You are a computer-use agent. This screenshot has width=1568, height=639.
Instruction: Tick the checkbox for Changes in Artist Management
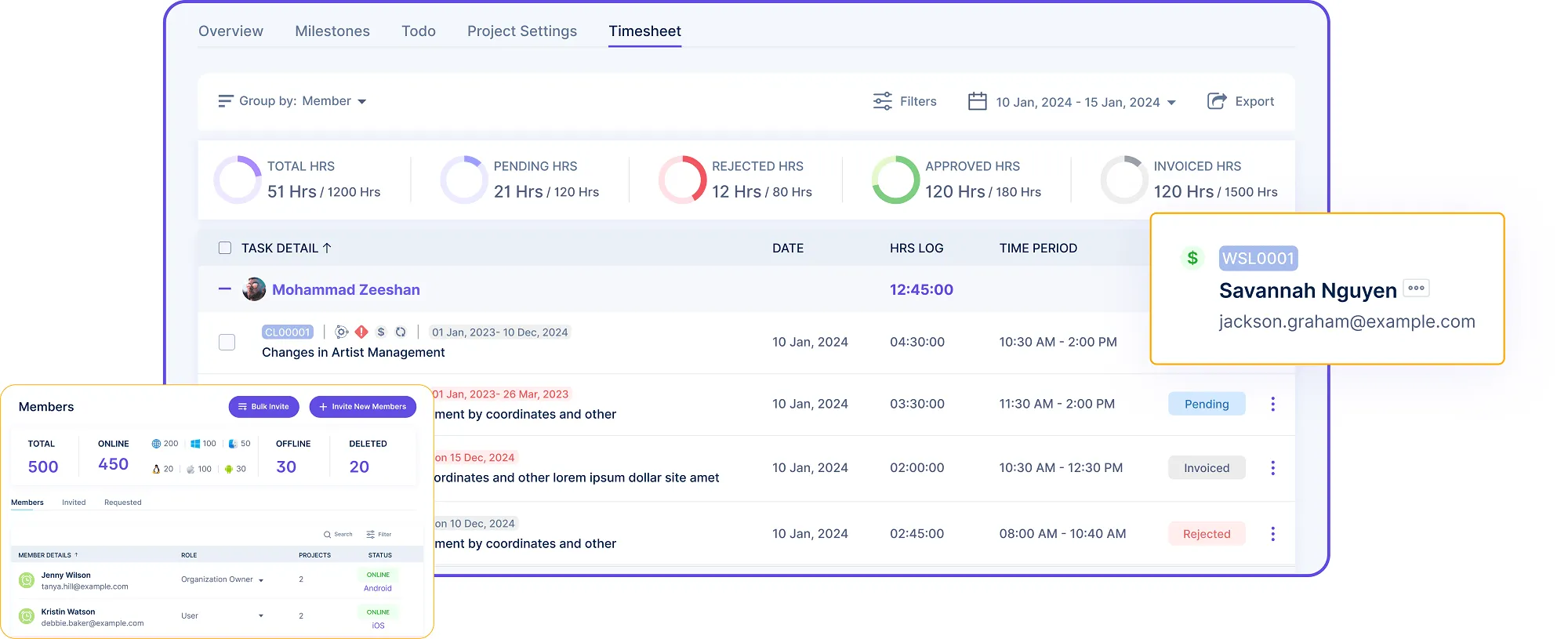point(227,342)
